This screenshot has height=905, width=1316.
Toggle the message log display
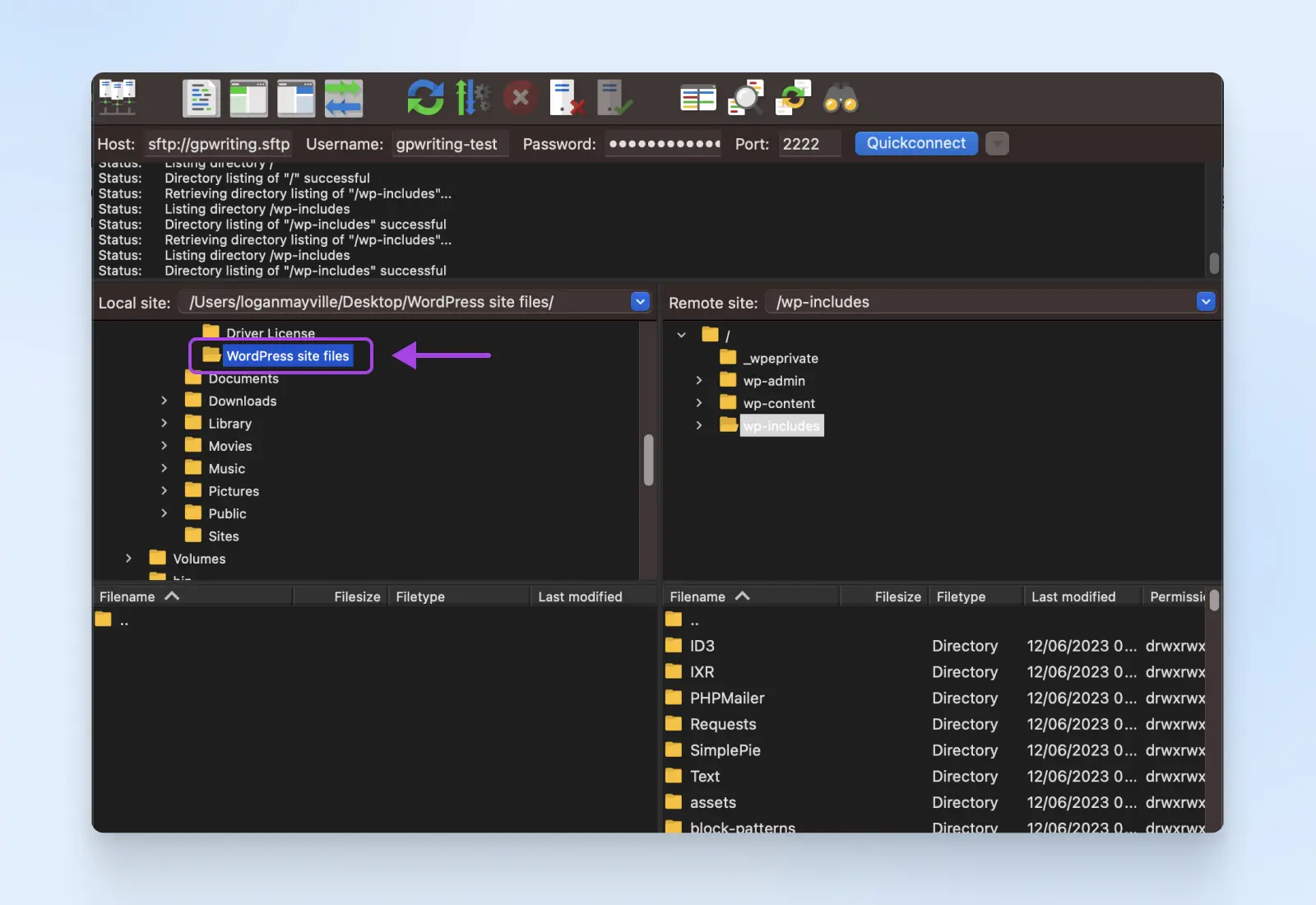pyautogui.click(x=202, y=98)
